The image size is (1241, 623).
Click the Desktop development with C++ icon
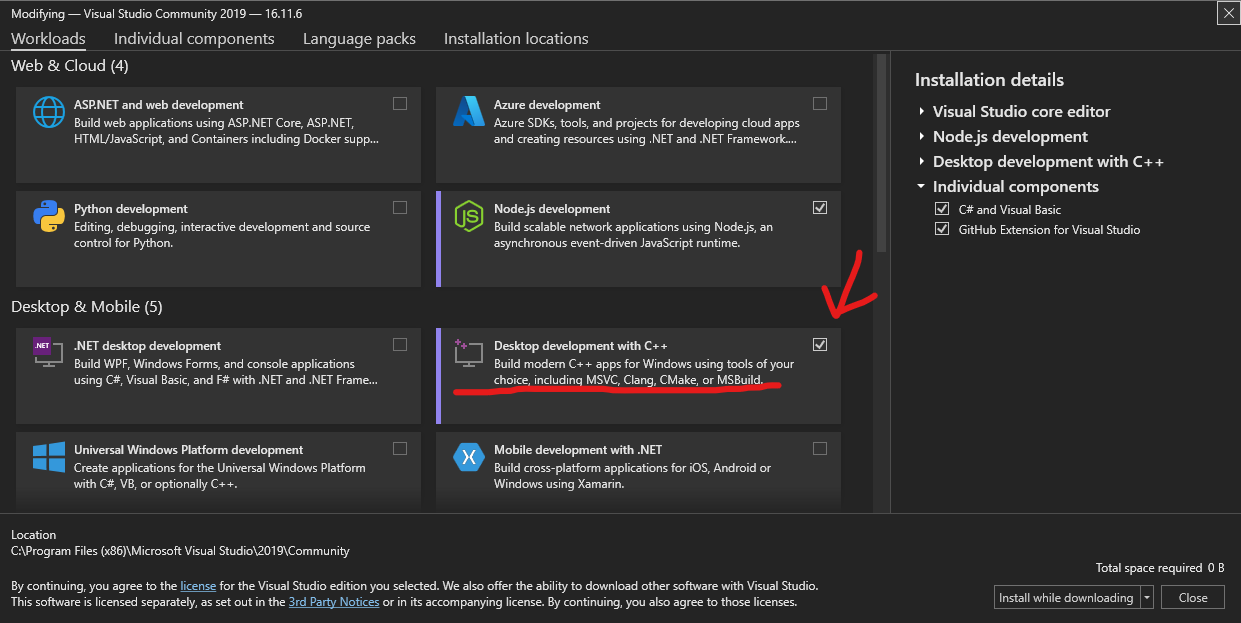click(x=469, y=352)
